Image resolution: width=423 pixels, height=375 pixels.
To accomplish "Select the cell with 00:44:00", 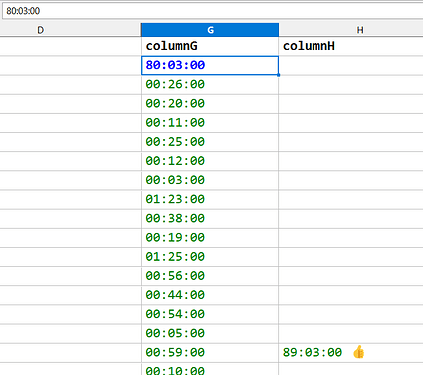I will click(210, 295).
